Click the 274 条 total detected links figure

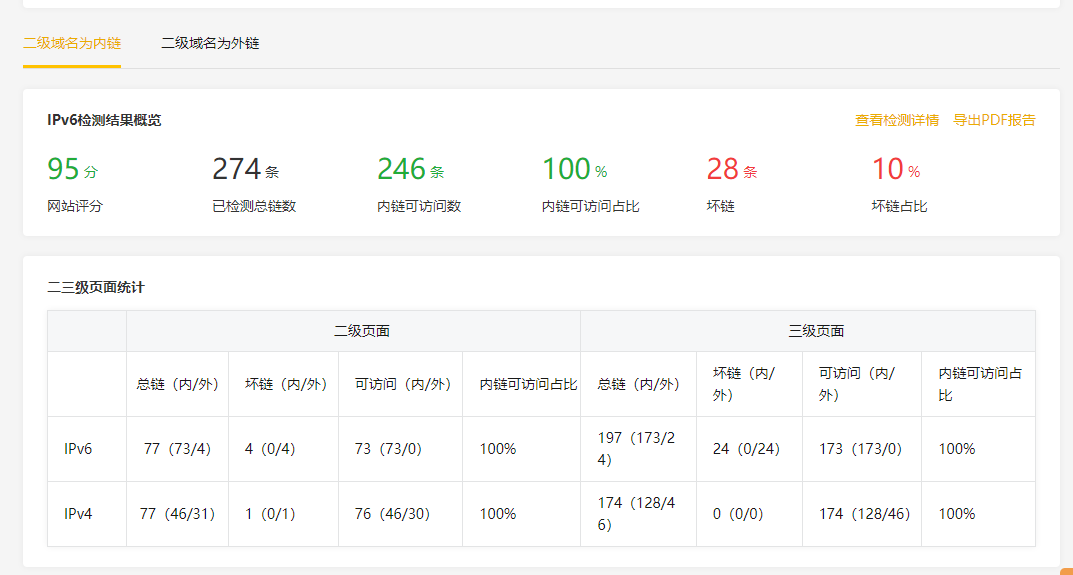pyautogui.click(x=245, y=170)
